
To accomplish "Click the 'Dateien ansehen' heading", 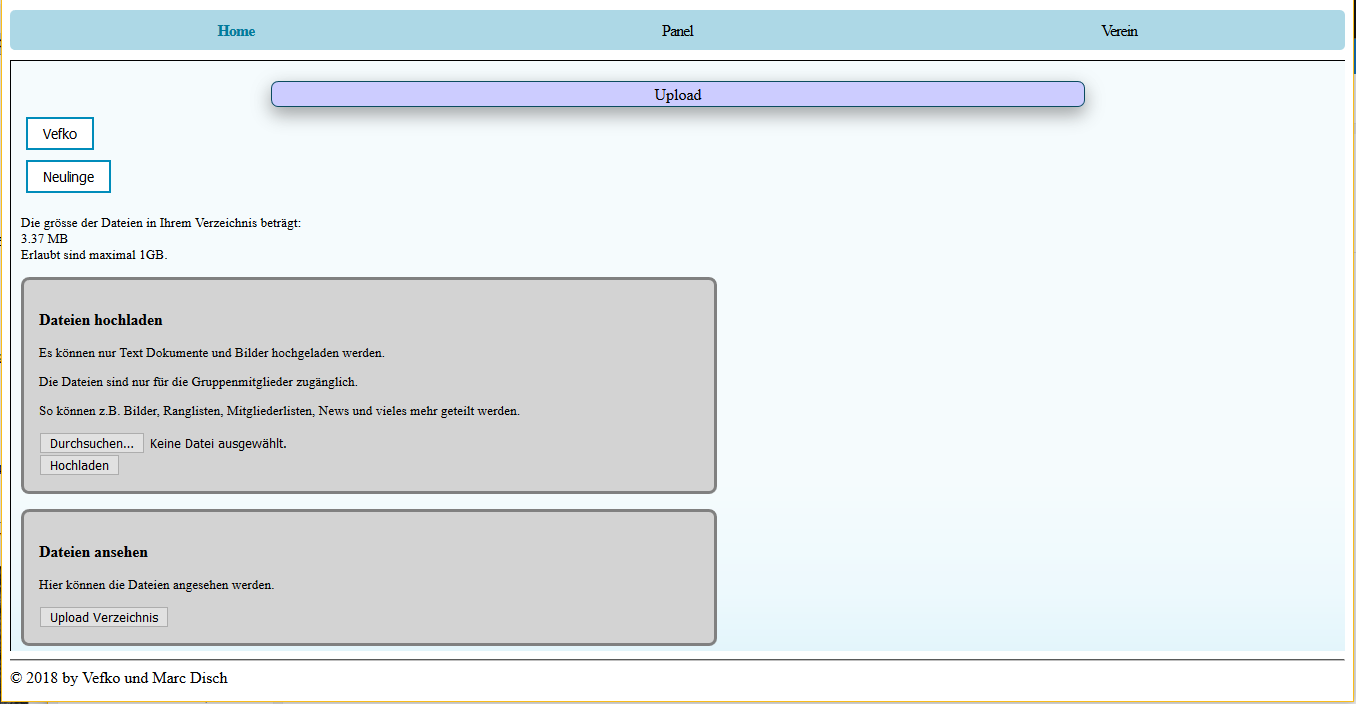I will click(x=93, y=552).
